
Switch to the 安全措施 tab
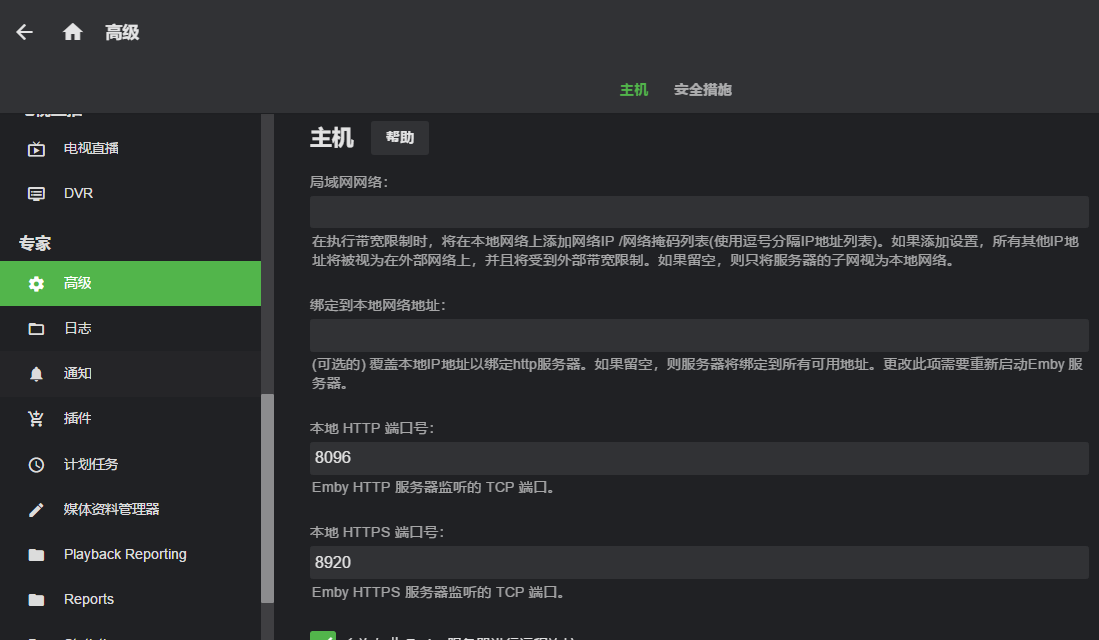pos(702,90)
